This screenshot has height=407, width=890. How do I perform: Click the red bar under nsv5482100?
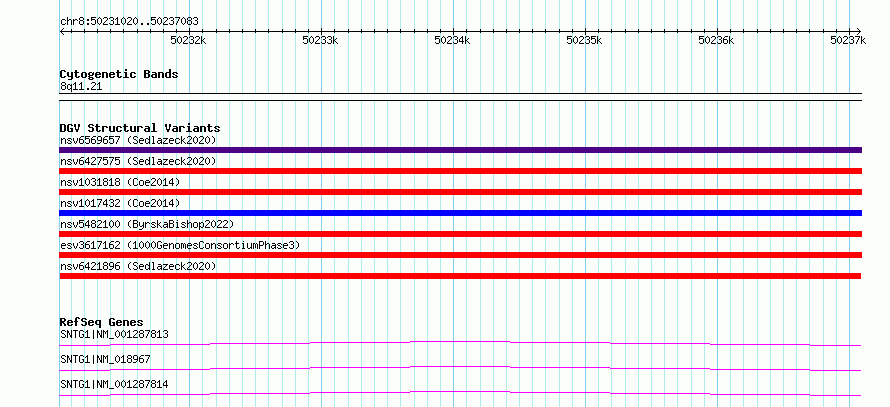tap(460, 234)
